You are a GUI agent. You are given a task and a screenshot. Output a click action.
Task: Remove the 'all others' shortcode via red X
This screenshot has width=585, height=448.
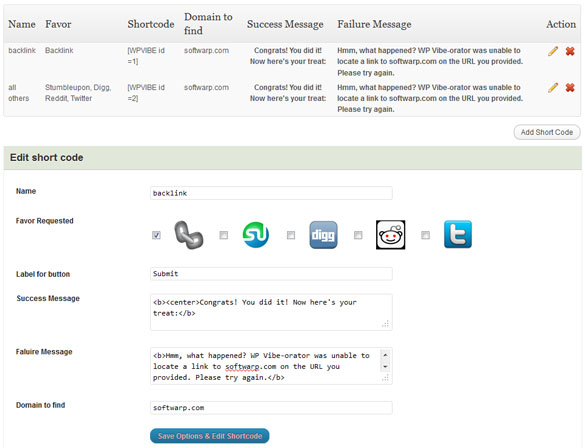click(x=570, y=88)
